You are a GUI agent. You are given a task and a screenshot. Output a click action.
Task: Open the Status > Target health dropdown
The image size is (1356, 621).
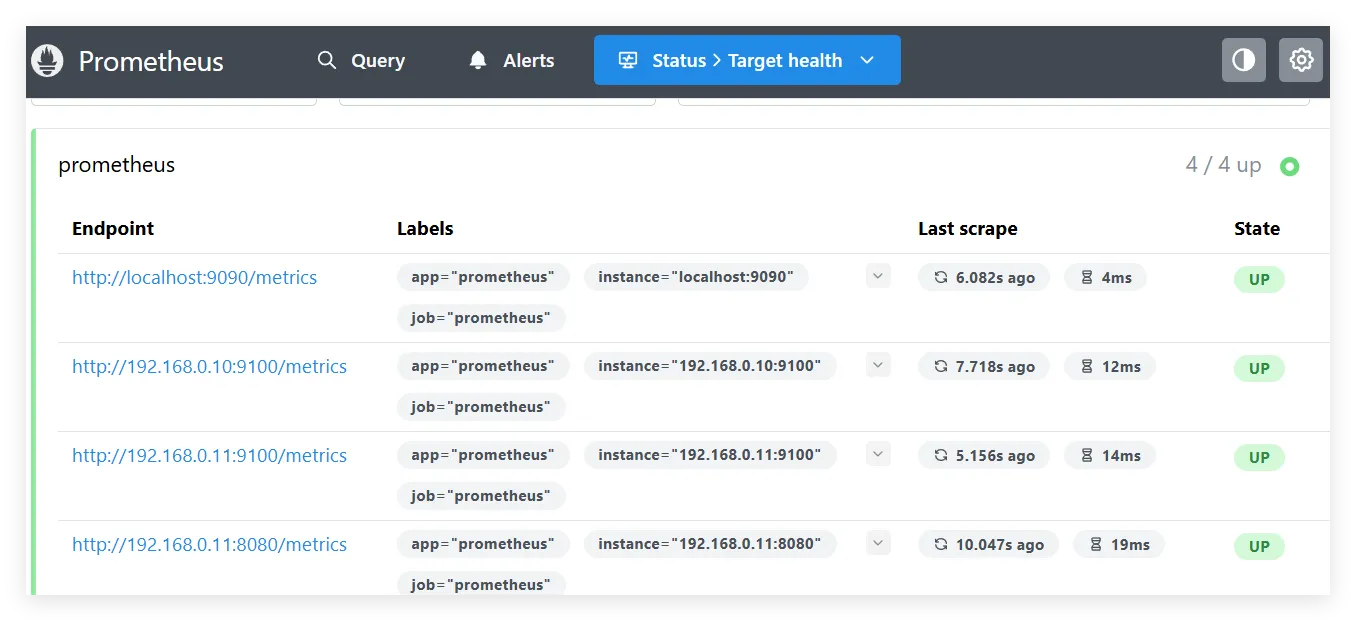[x=746, y=60]
